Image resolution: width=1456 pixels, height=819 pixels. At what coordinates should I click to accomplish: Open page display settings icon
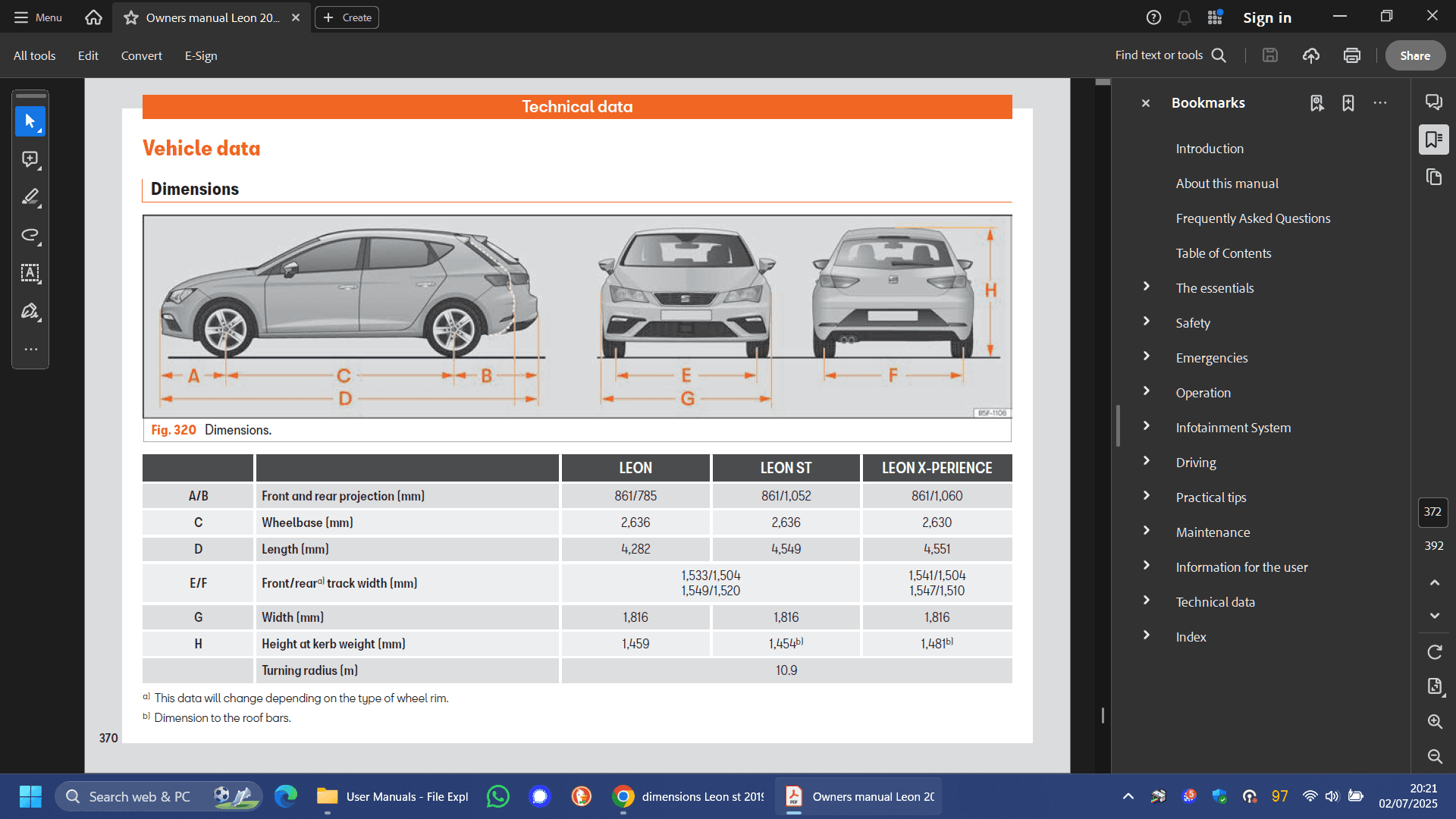click(x=1435, y=687)
